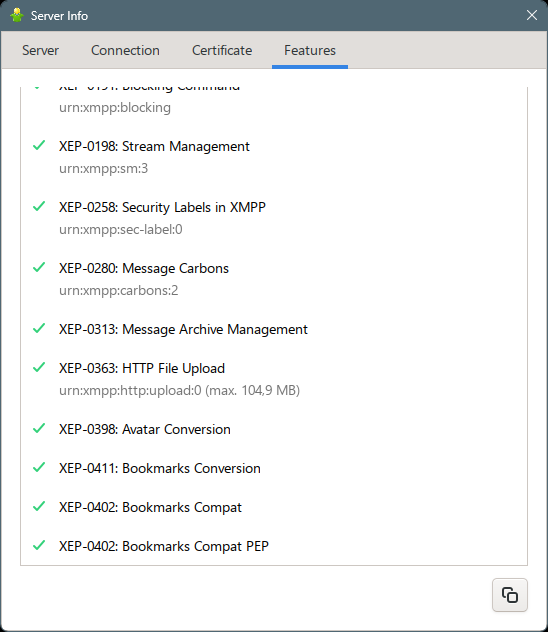The image size is (548, 632).
Task: Select XEP-0313: Message Archive Management
Action: click(x=183, y=329)
